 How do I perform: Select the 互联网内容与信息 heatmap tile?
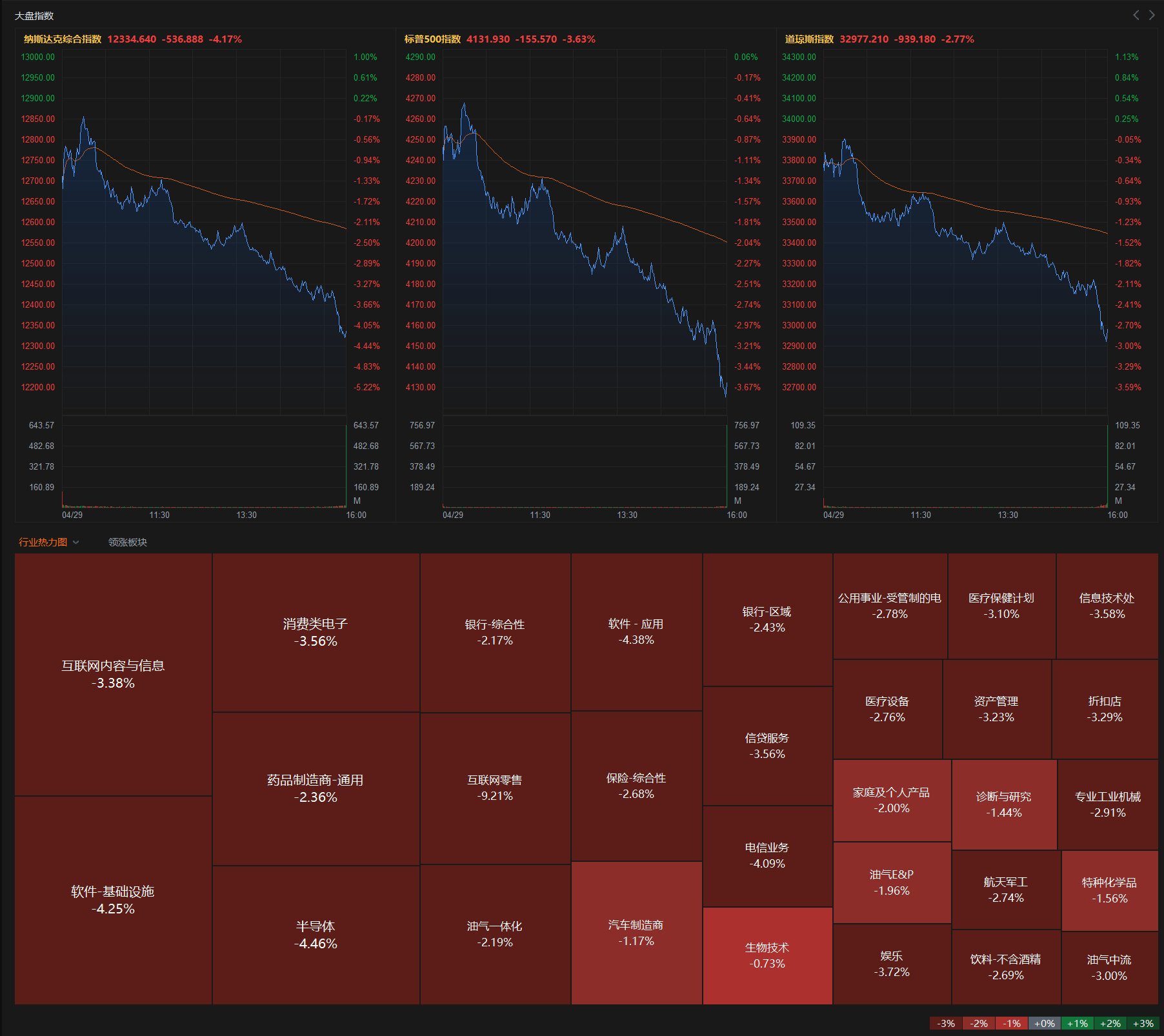[113, 674]
